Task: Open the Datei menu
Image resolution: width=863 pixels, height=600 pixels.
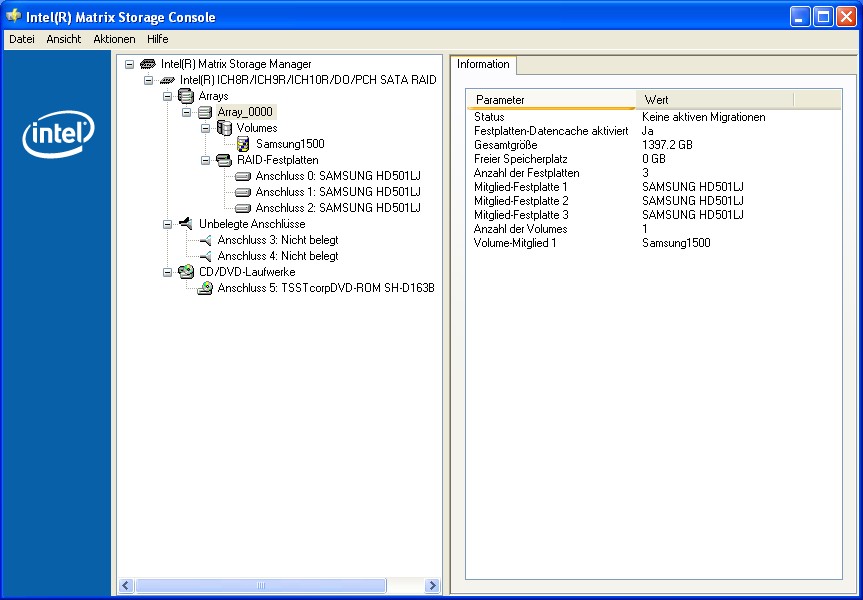Action: coord(22,39)
